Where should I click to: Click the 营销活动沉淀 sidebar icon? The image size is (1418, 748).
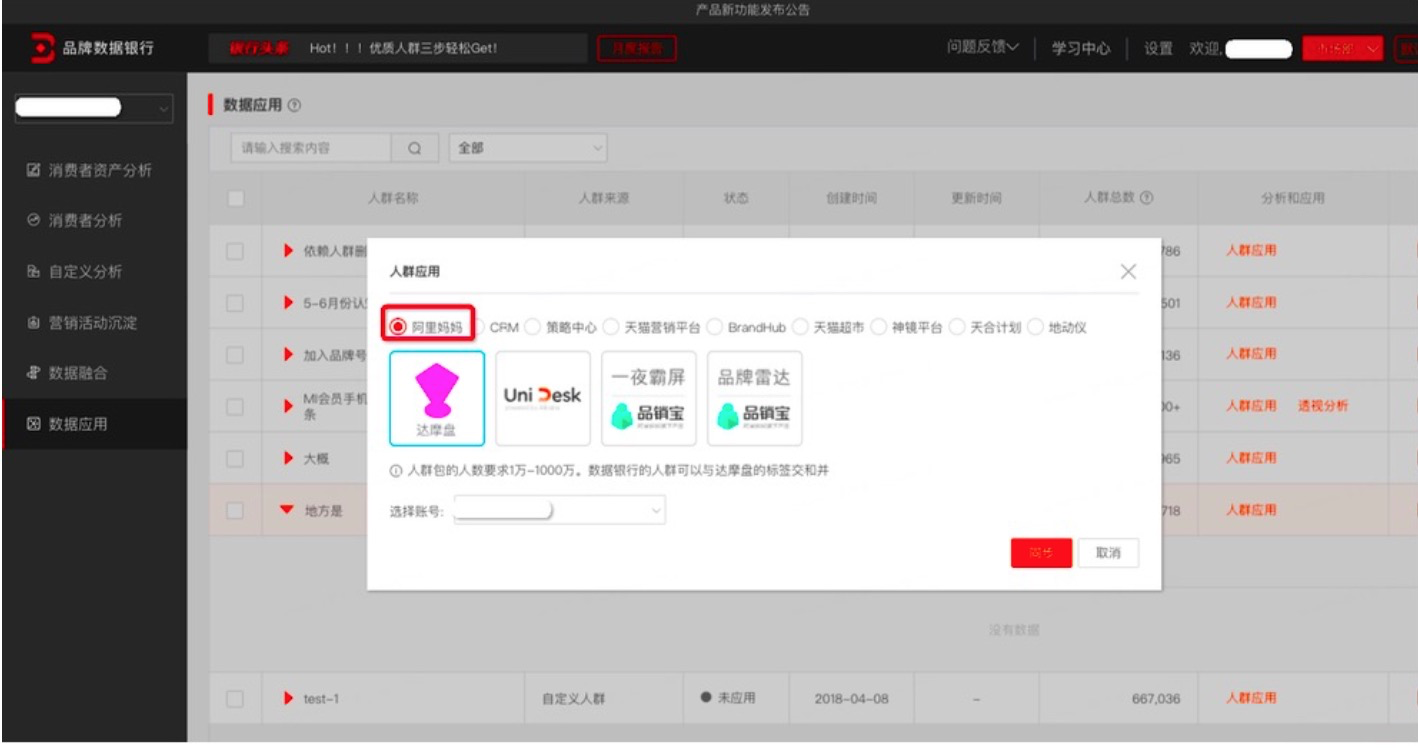click(x=33, y=323)
